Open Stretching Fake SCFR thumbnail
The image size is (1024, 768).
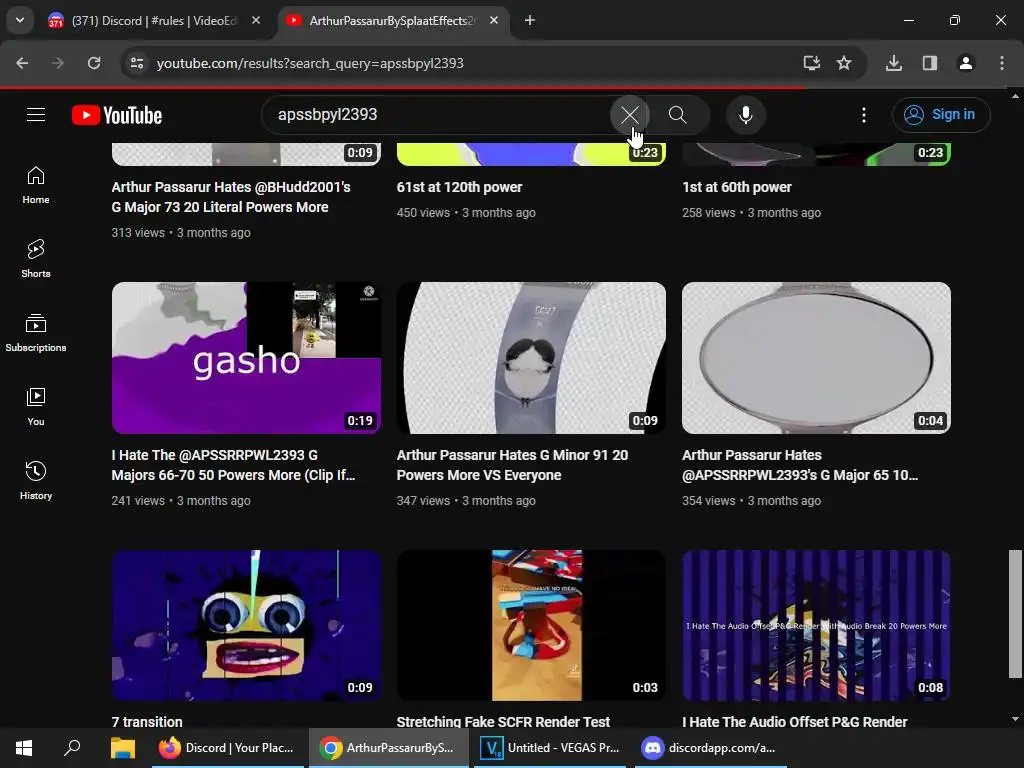click(531, 626)
